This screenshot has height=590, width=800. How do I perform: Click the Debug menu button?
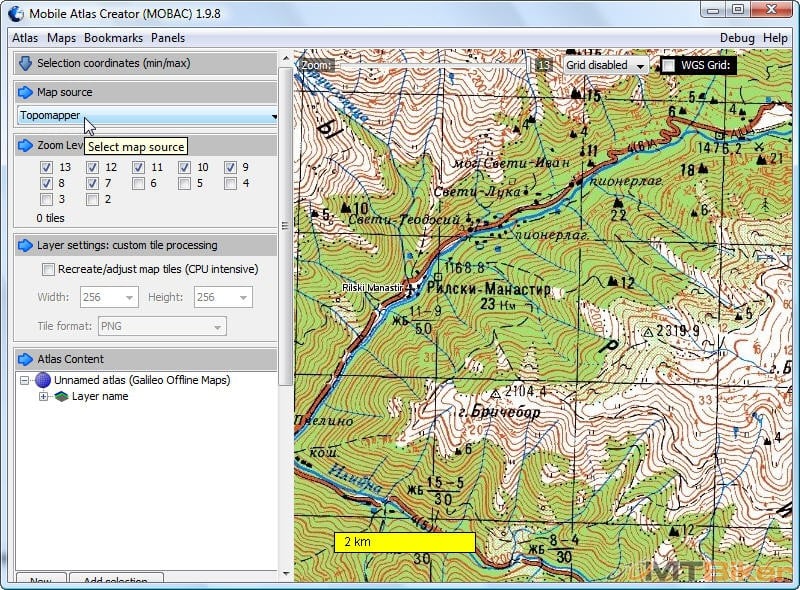pos(737,38)
